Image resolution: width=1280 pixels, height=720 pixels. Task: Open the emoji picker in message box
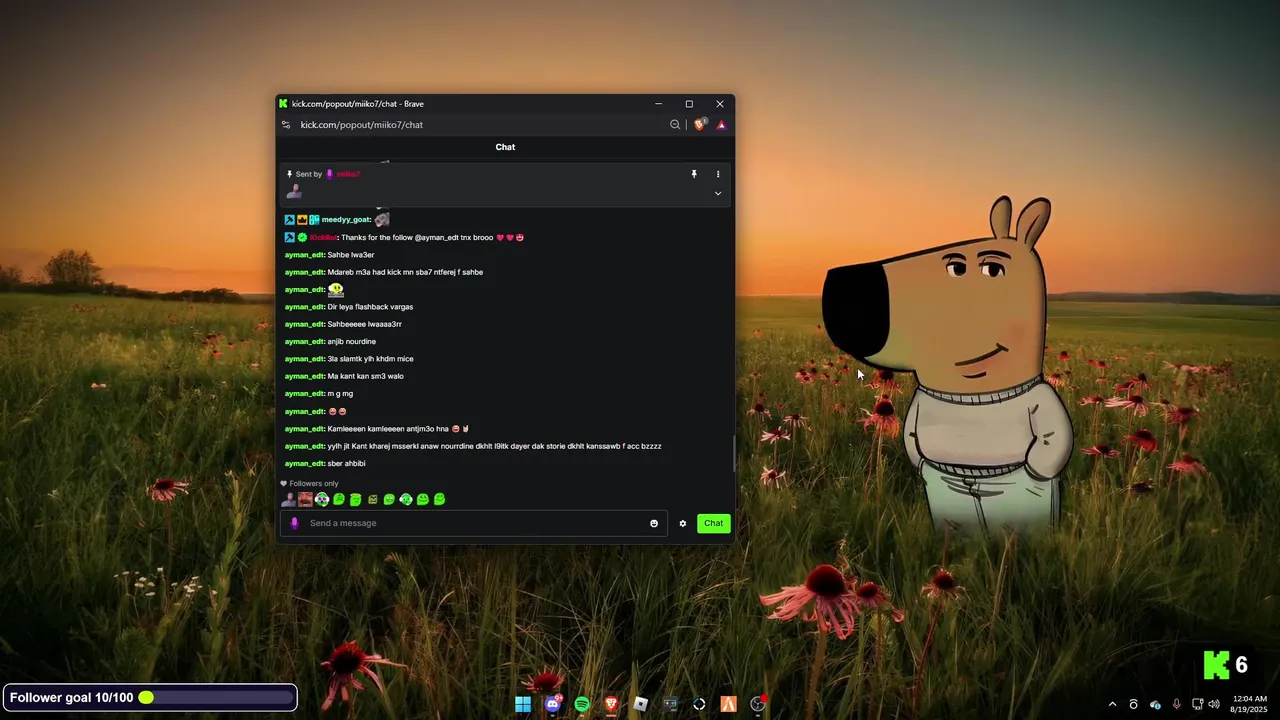click(x=654, y=523)
